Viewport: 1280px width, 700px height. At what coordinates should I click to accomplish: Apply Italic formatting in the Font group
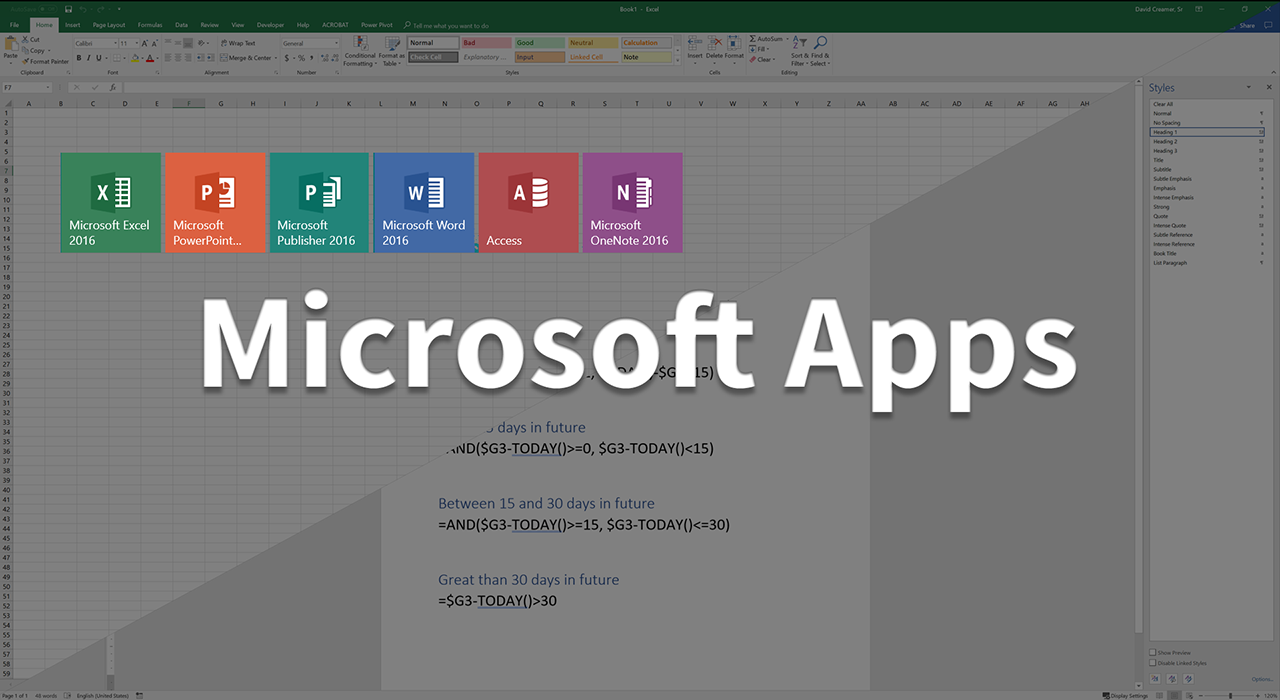[x=89, y=58]
